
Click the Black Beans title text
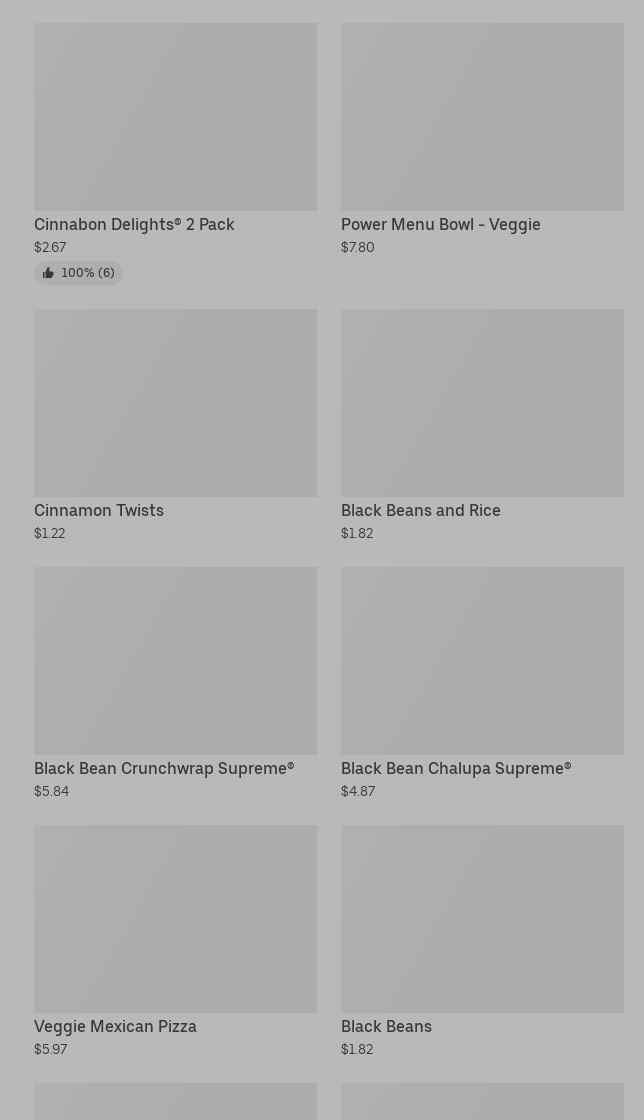[x=386, y=1027]
